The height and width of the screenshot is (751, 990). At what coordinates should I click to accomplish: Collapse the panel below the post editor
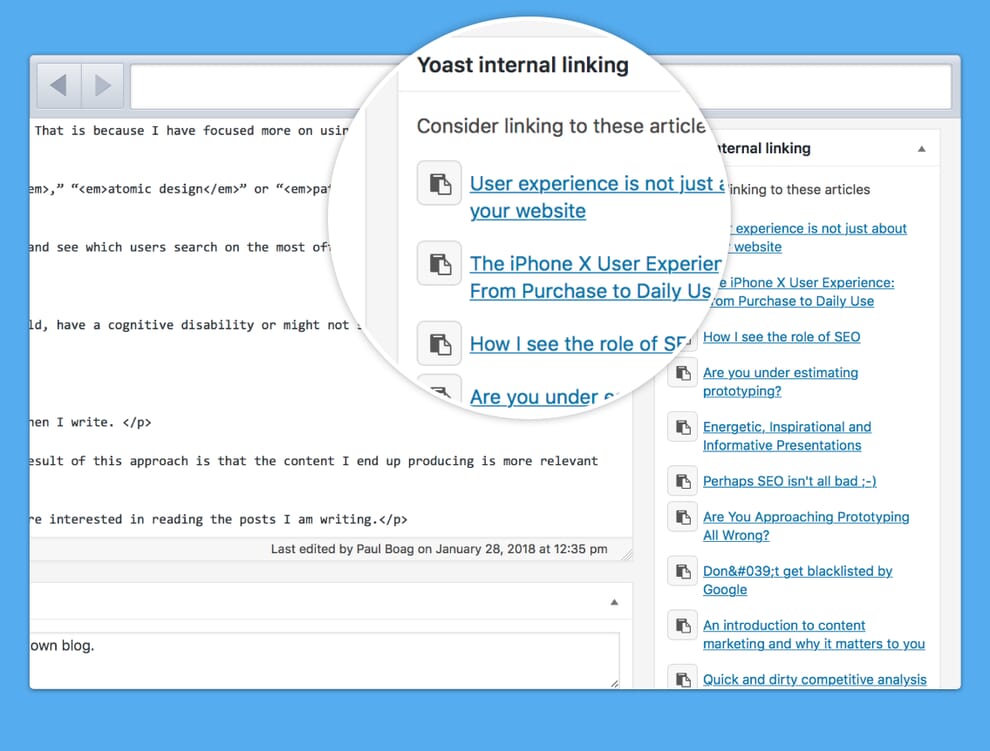tap(614, 602)
